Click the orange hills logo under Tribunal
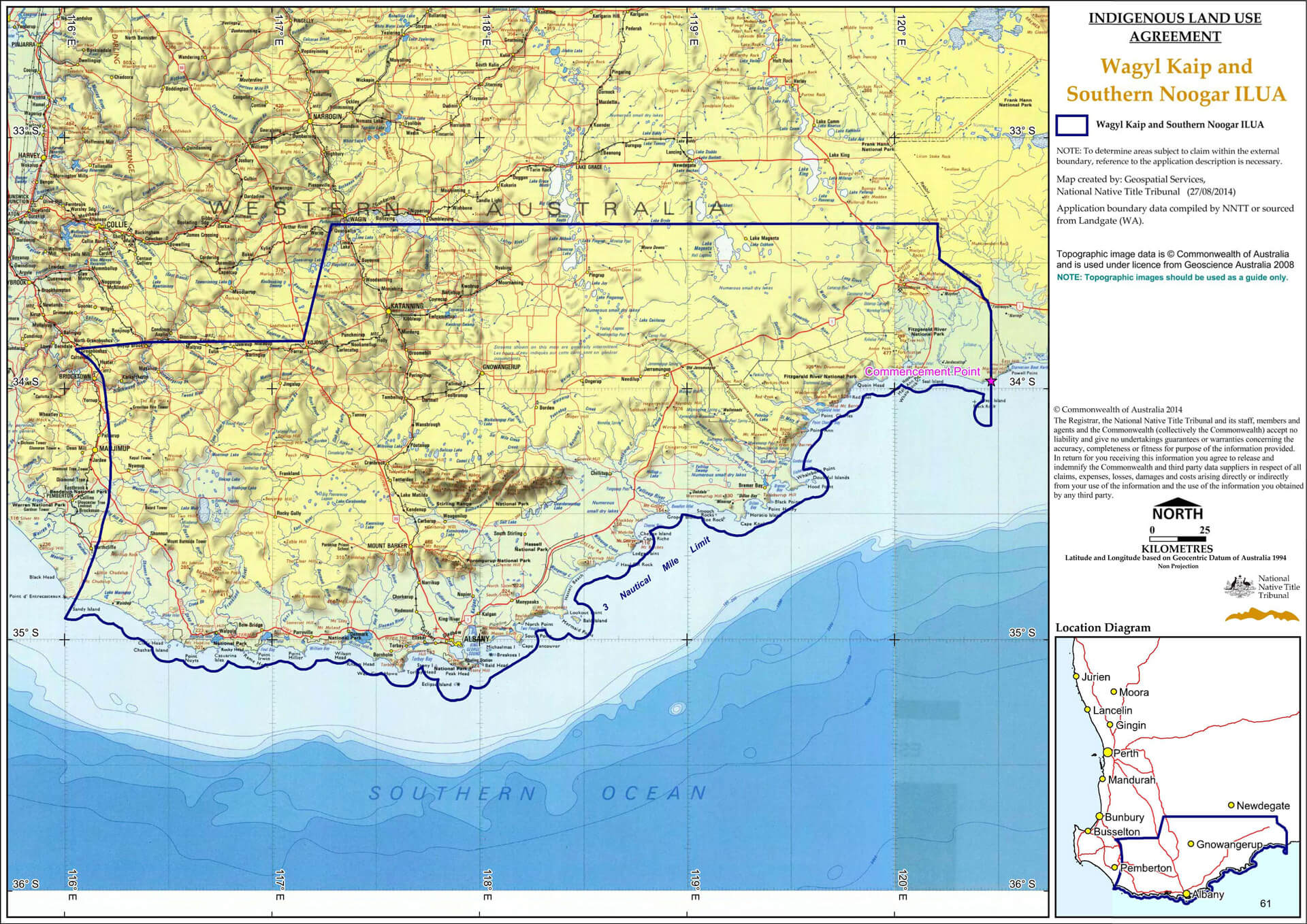 coord(1261,615)
